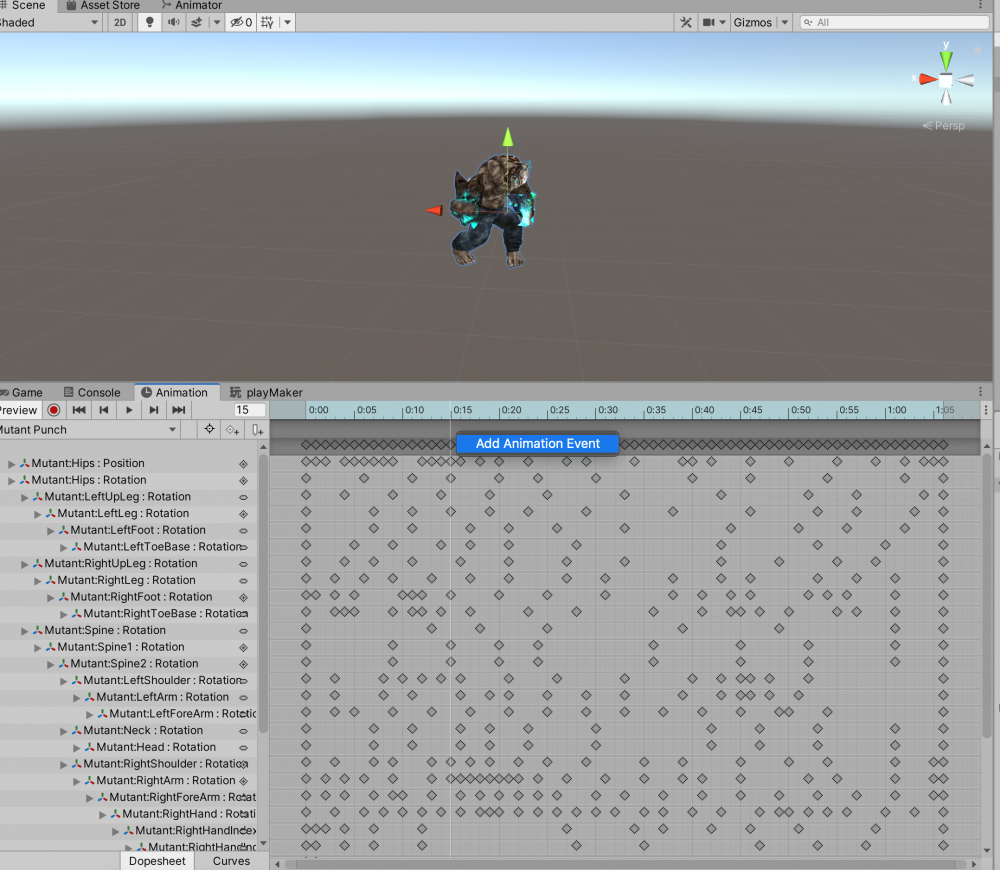
Task: Toggle Persp projection label
Action: pyautogui.click(x=944, y=126)
